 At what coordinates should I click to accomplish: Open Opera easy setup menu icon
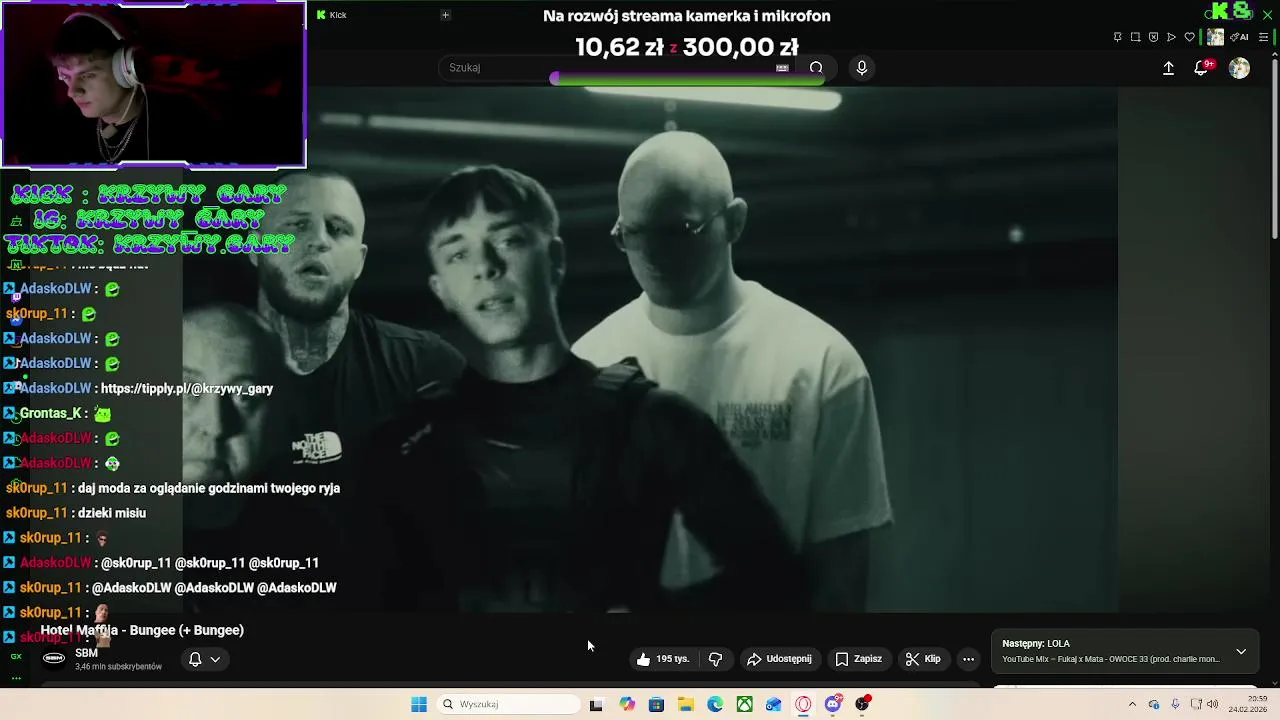tap(1263, 37)
